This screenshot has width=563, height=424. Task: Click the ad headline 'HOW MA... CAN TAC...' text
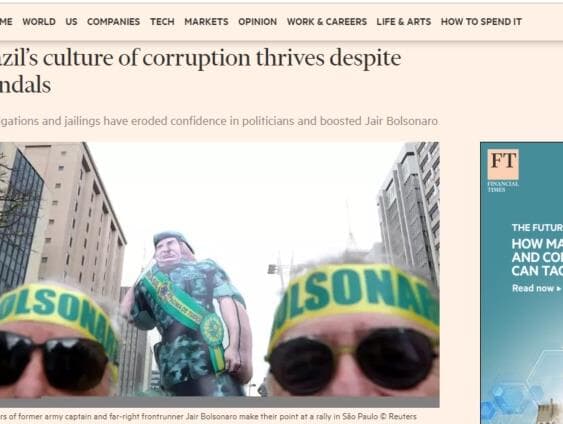point(537,257)
